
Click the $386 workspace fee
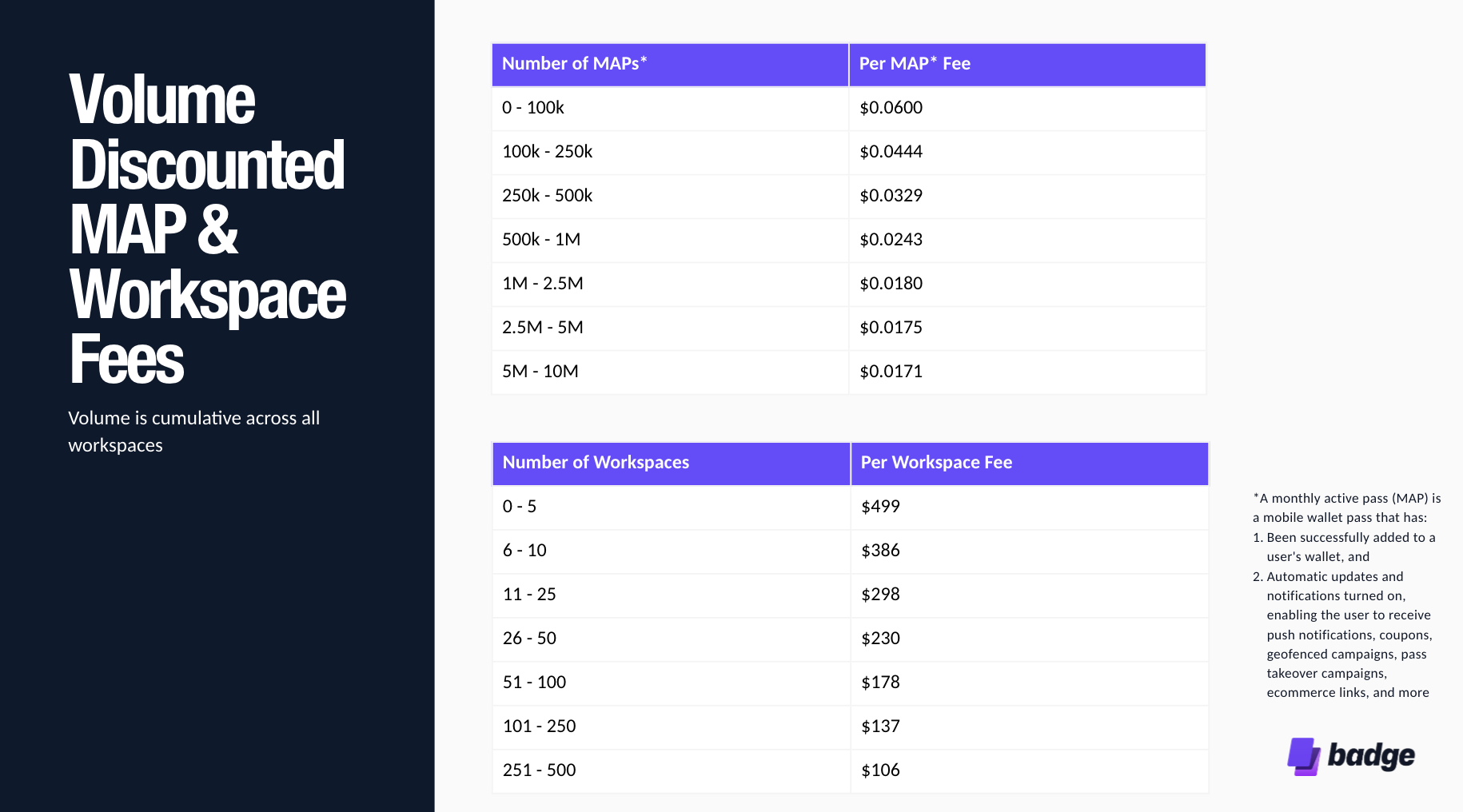[880, 551]
